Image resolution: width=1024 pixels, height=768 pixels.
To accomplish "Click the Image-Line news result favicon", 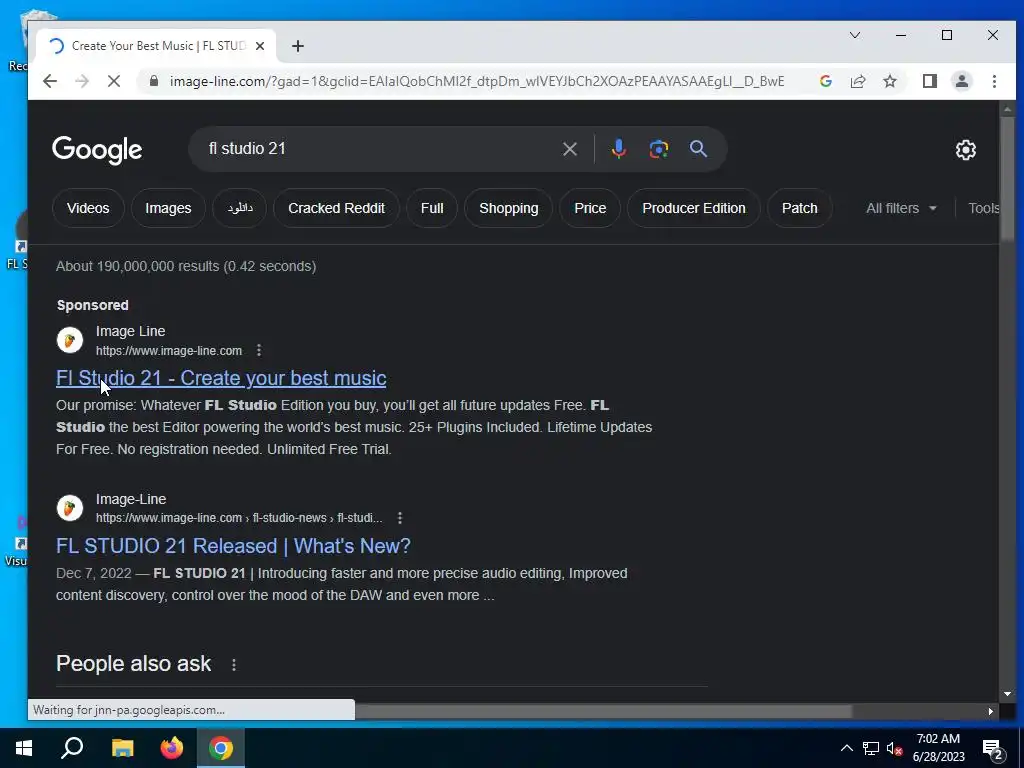I will pos(70,508).
